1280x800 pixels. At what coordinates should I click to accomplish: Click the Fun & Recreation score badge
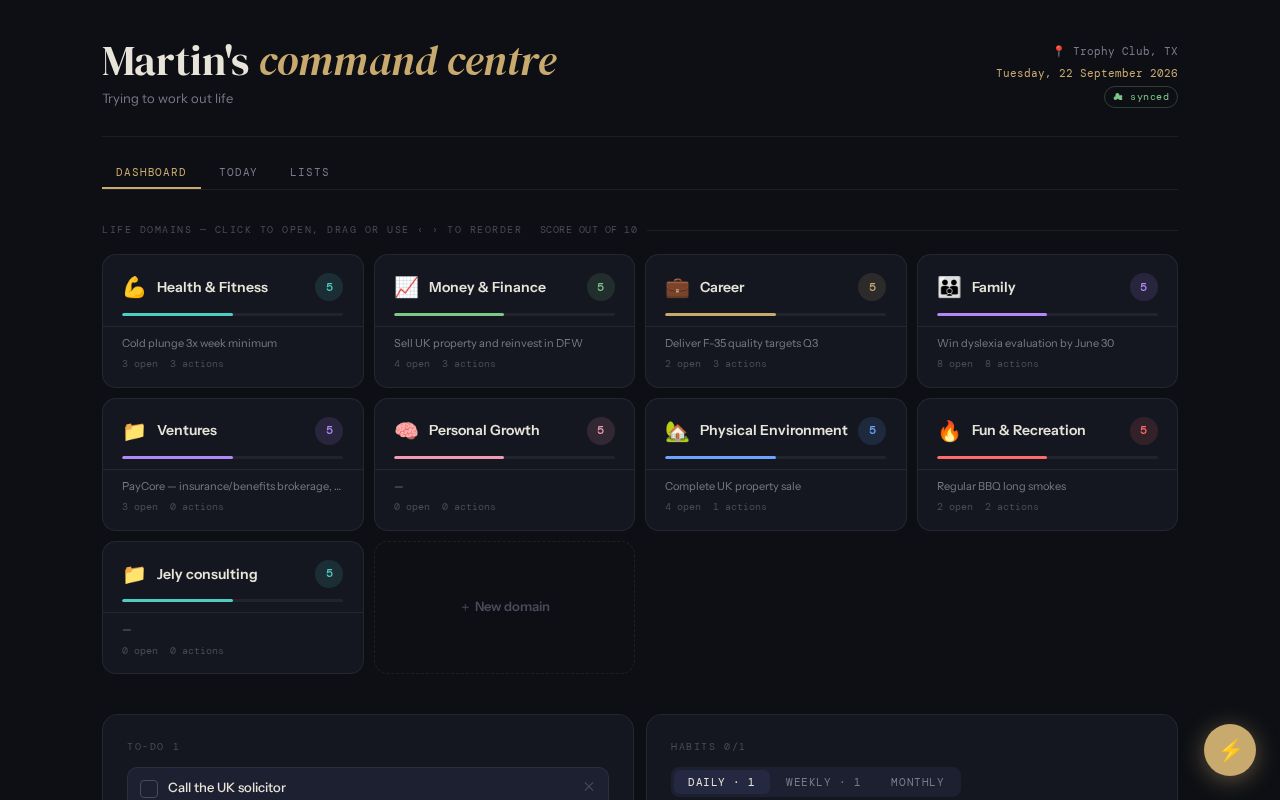1144,430
